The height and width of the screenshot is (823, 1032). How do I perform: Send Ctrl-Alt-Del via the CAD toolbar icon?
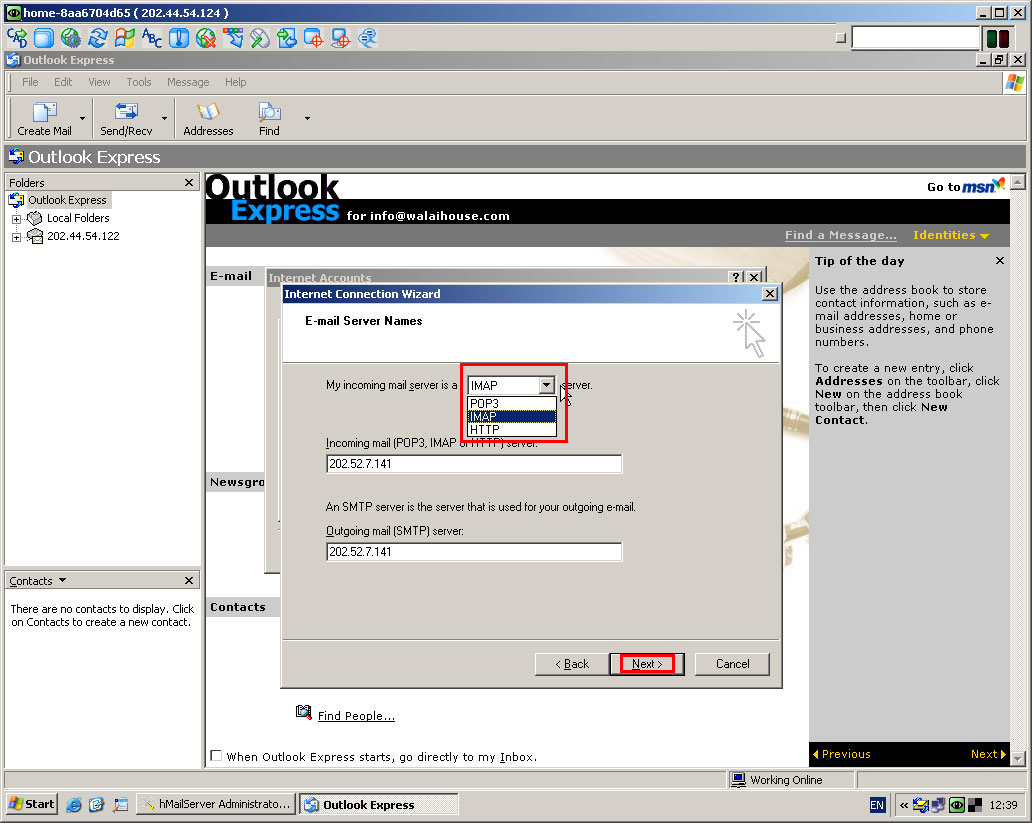tap(18, 38)
